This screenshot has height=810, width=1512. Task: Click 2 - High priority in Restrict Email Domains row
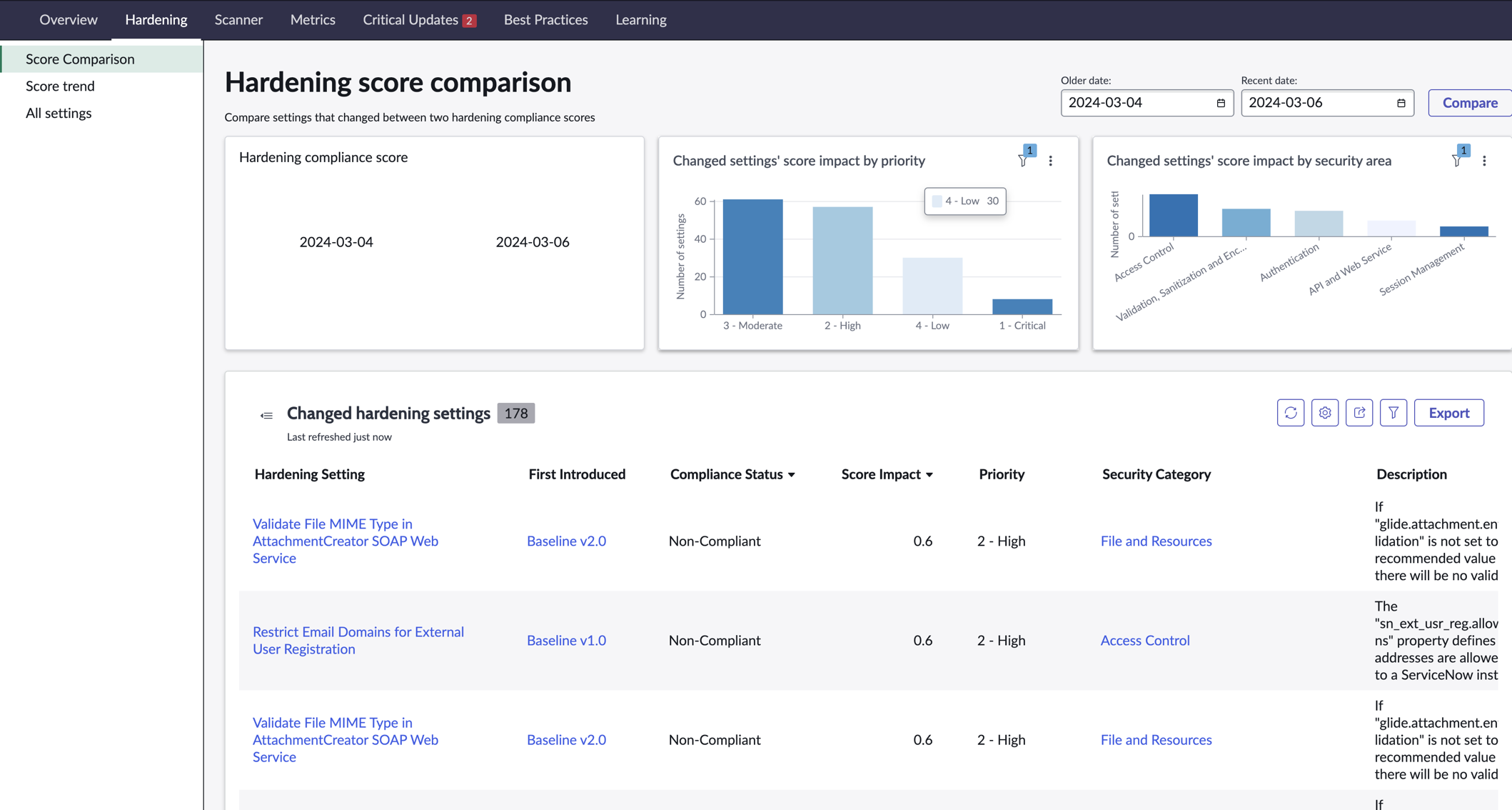tap(1001, 640)
